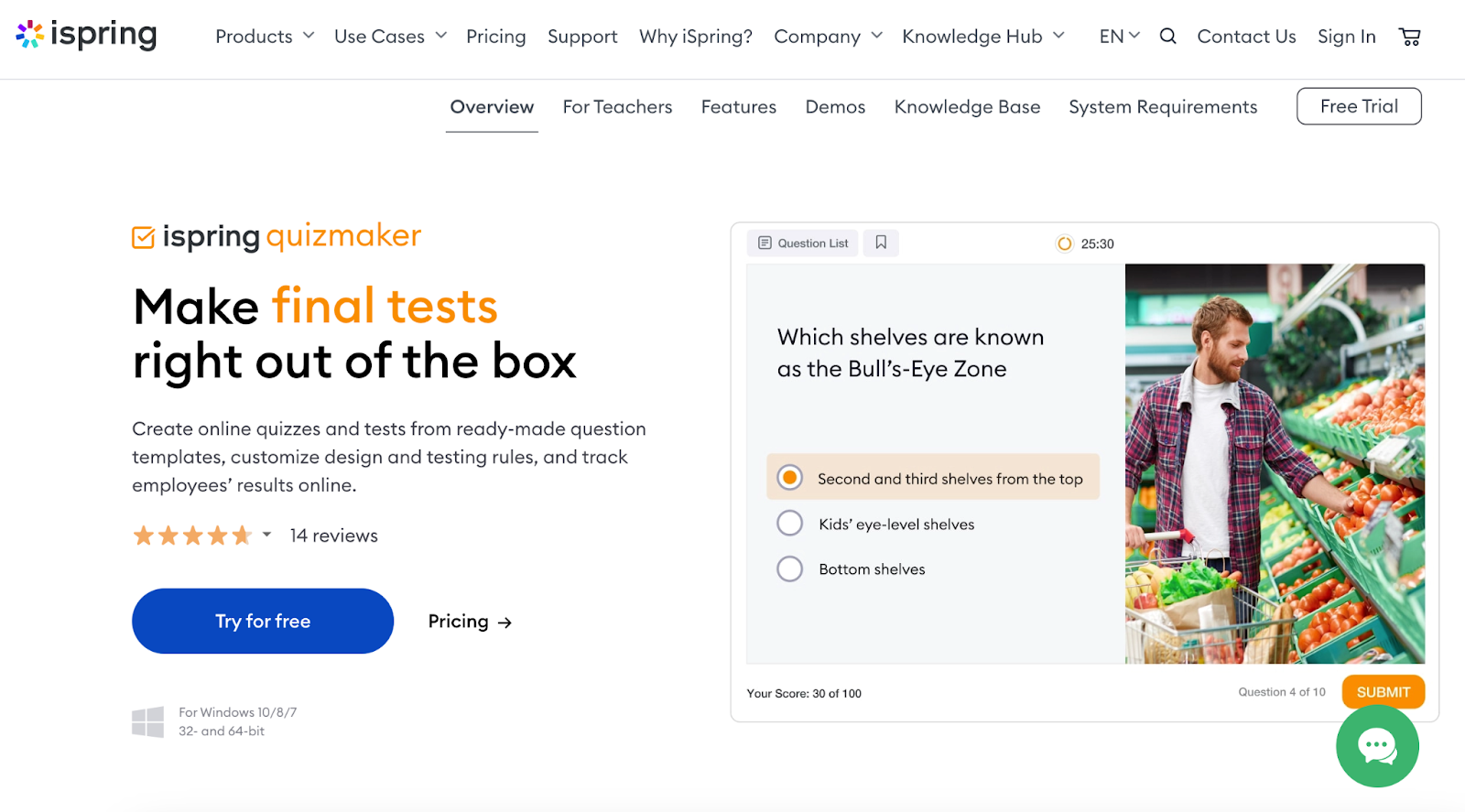Screen dimensions: 1465x812
Task: Click the orange SUBMIT button
Action: point(1383,692)
